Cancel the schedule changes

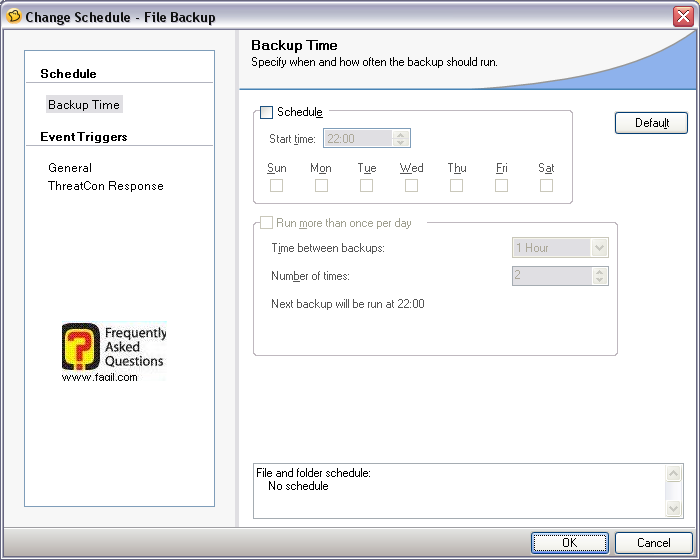(654, 543)
